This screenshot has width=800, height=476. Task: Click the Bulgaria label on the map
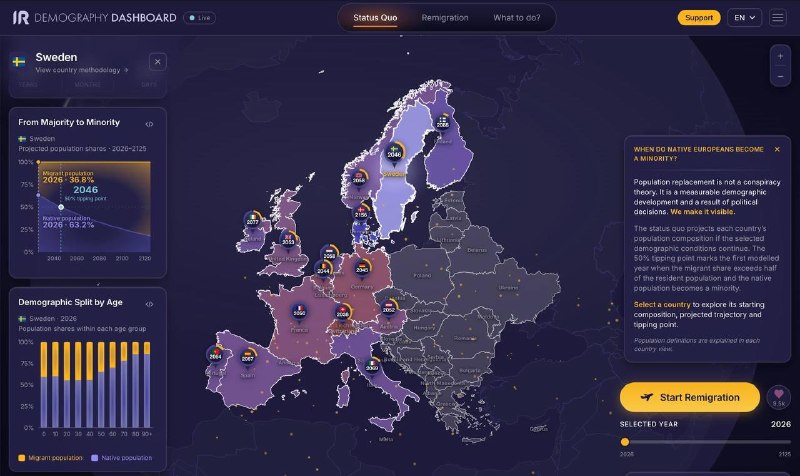(470, 370)
